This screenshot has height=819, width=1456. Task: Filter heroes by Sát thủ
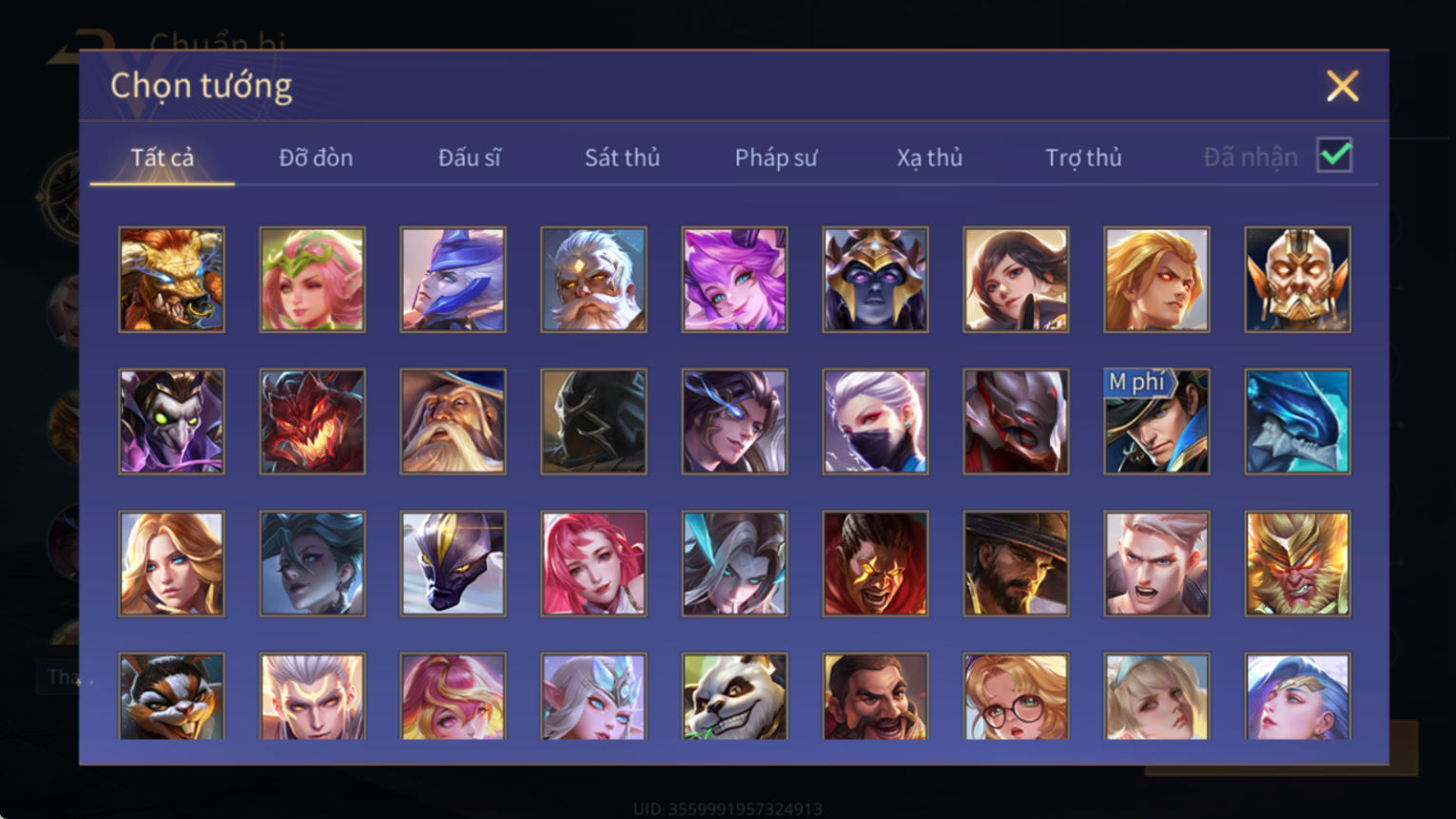[622, 158]
